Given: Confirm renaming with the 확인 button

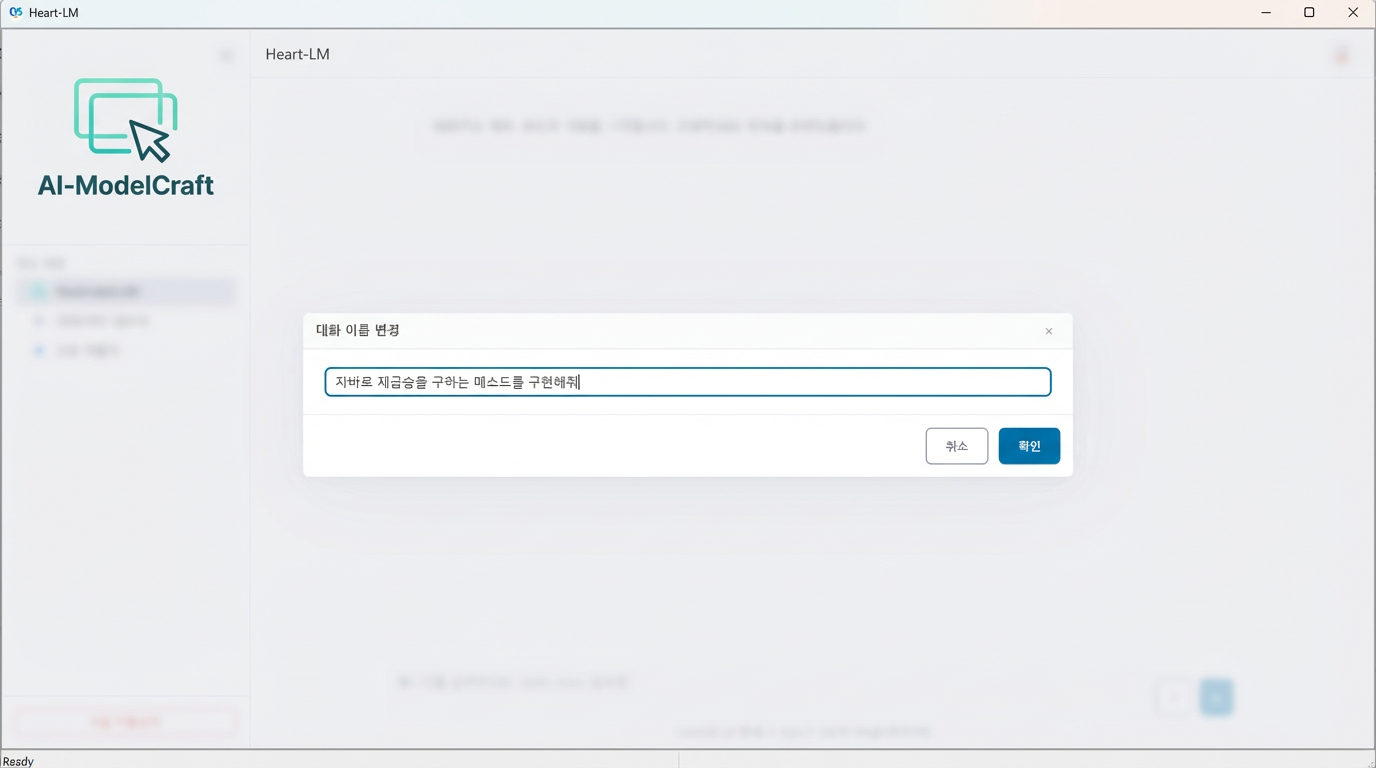Looking at the screenshot, I should (x=1029, y=445).
